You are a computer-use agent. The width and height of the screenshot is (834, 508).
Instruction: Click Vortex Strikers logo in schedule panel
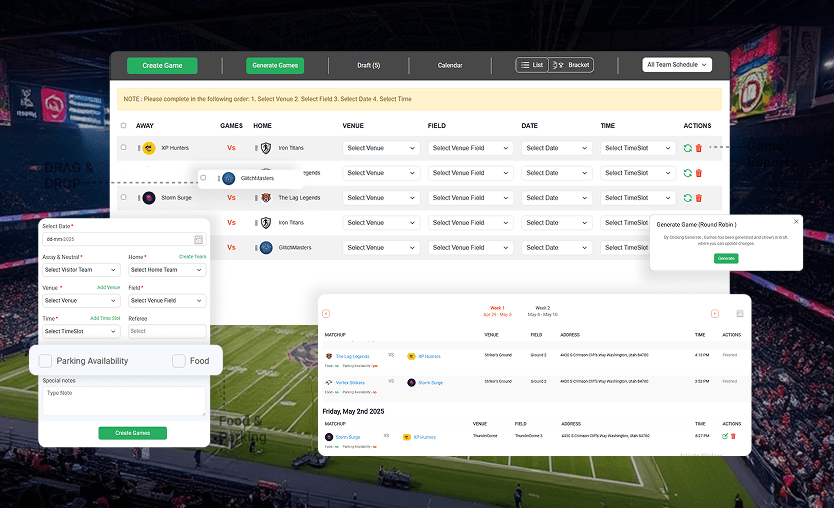(329, 382)
